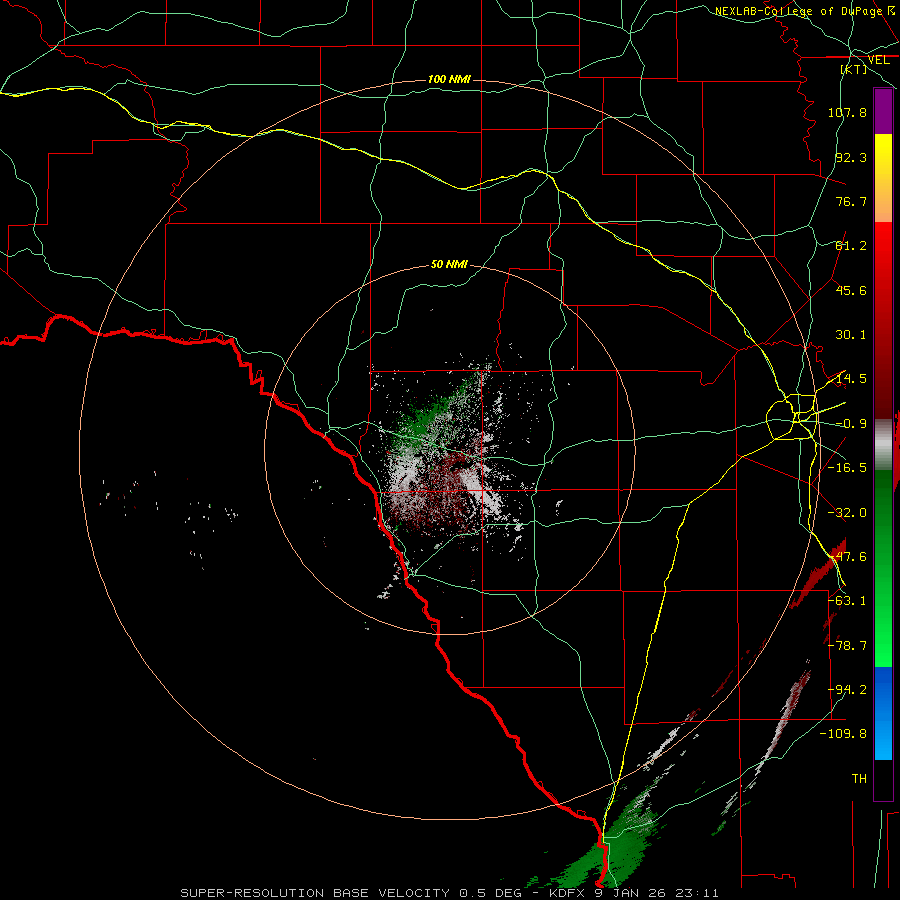
Task: Click the TH threshold label
Action: click(x=859, y=779)
